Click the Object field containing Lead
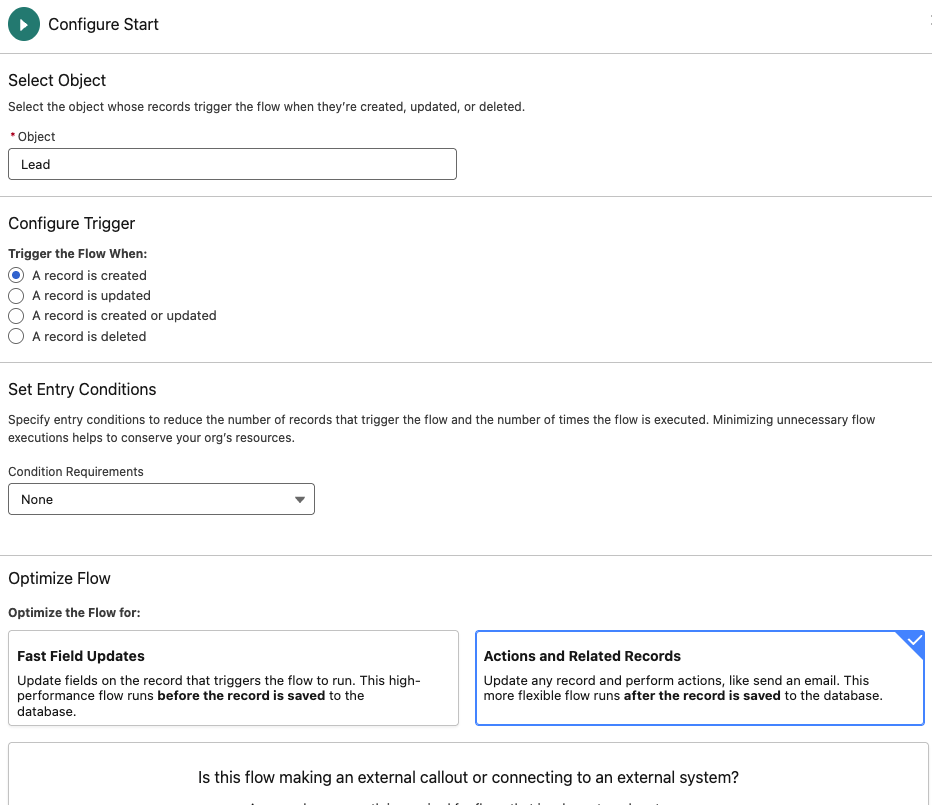 [x=232, y=164]
